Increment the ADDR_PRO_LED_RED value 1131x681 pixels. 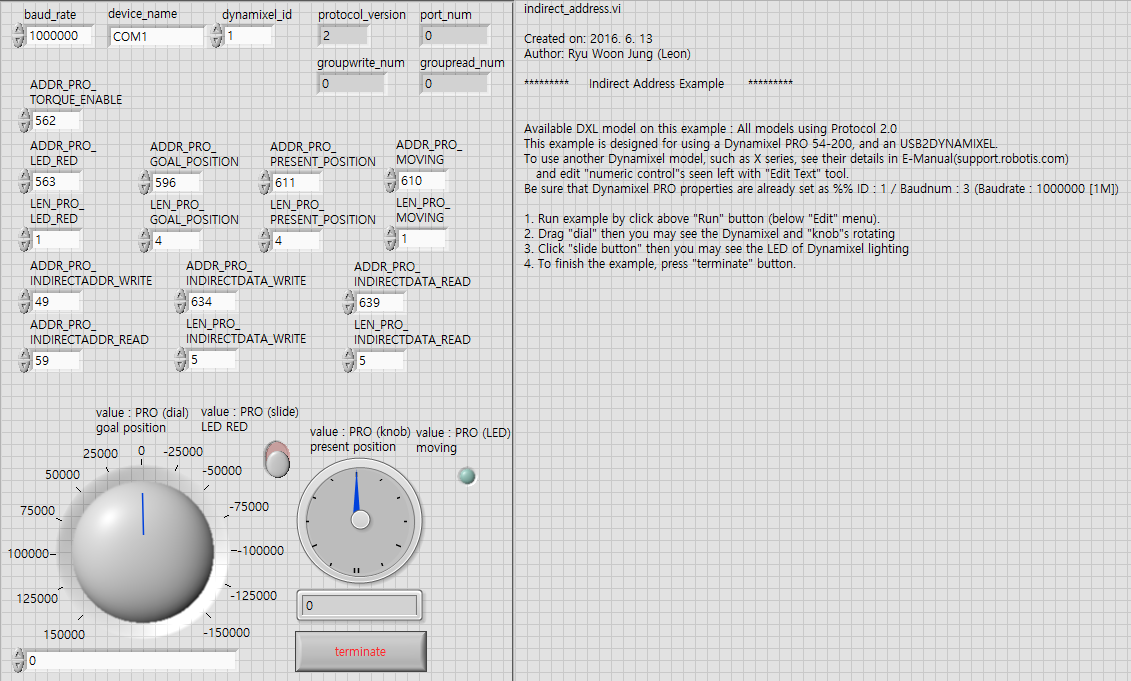click(24, 176)
